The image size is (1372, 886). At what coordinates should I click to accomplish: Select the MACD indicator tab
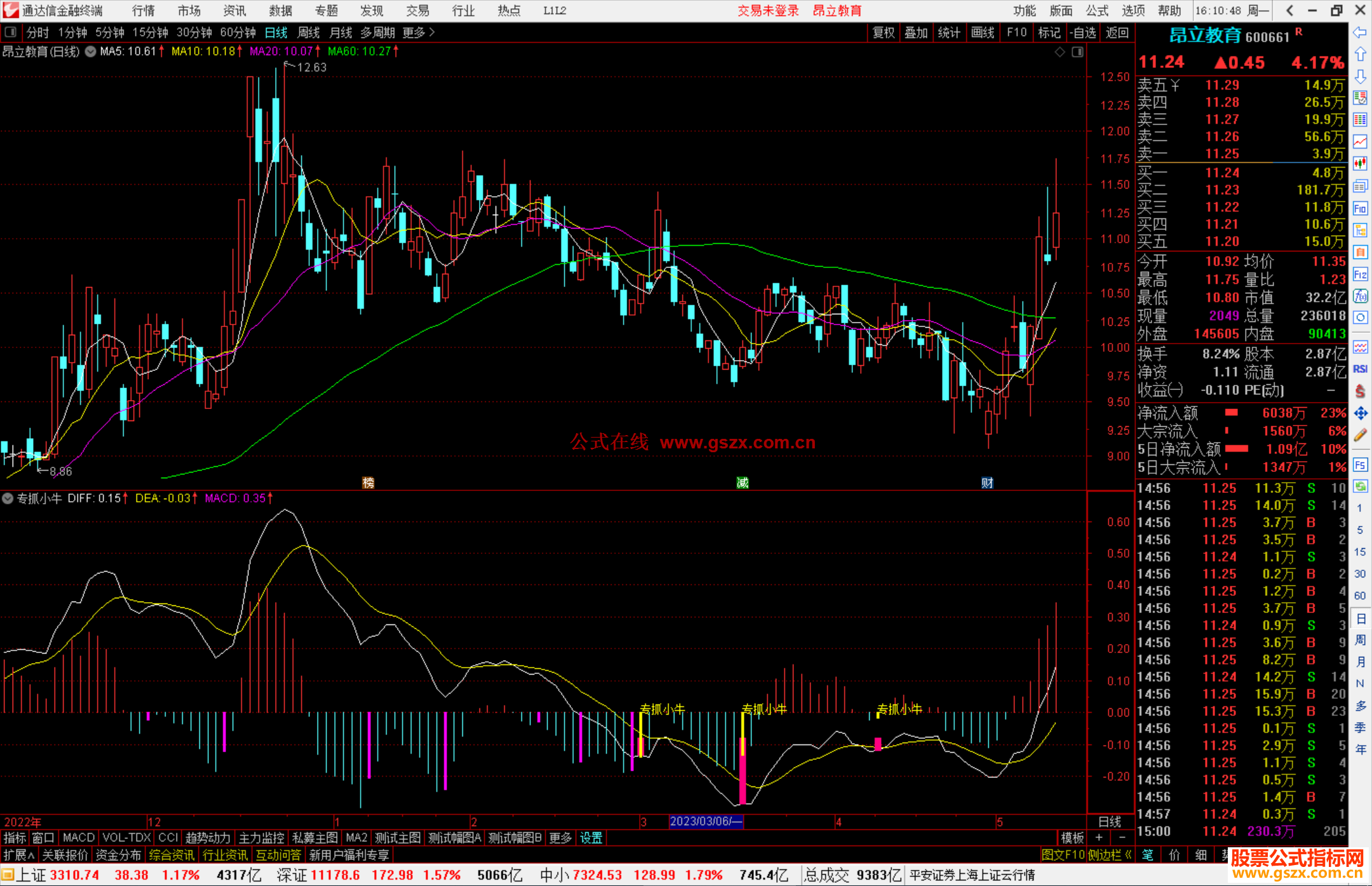point(79,838)
